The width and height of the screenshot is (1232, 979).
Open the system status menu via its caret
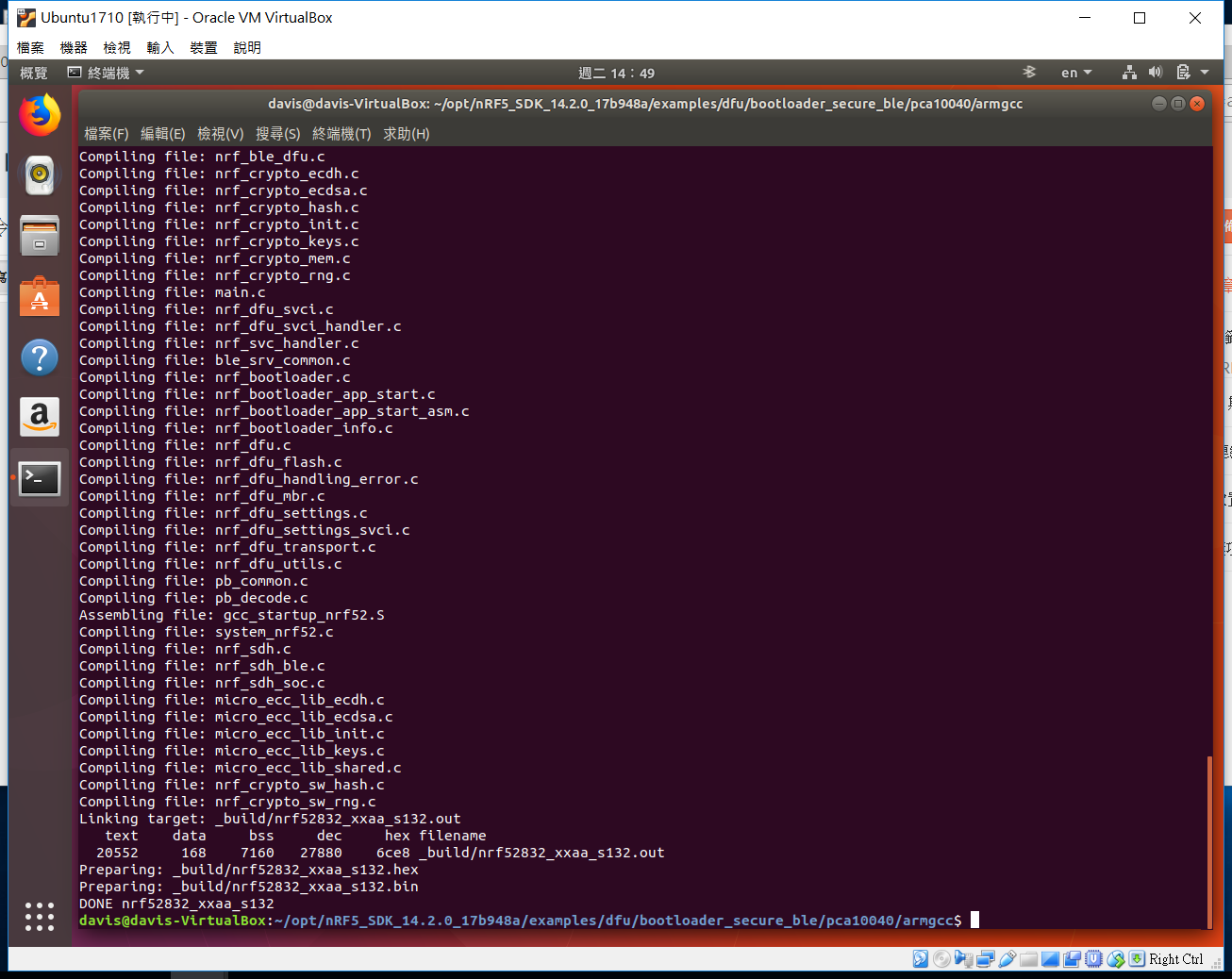pyautogui.click(x=1203, y=73)
